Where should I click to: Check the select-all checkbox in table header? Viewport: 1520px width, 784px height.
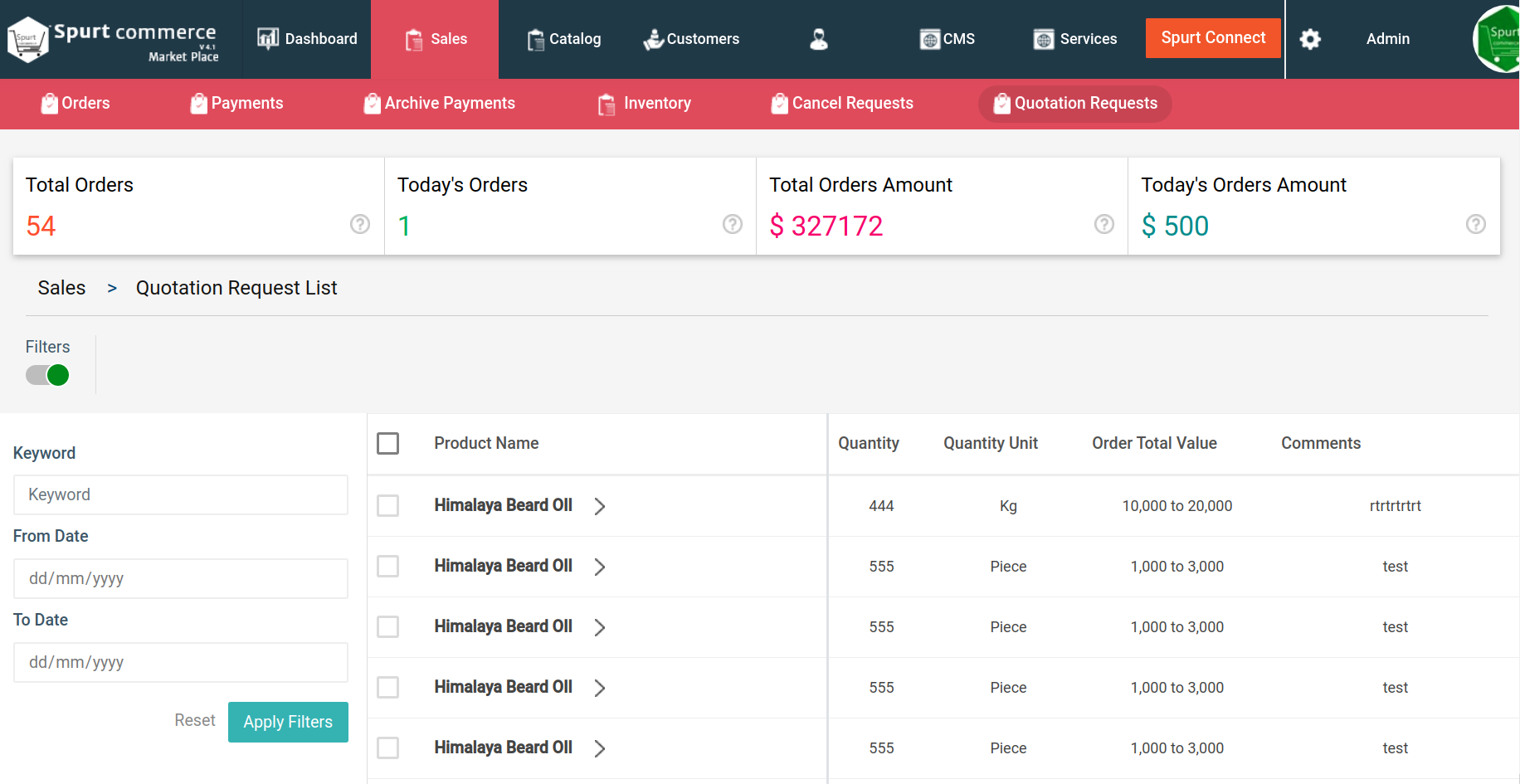[x=387, y=443]
